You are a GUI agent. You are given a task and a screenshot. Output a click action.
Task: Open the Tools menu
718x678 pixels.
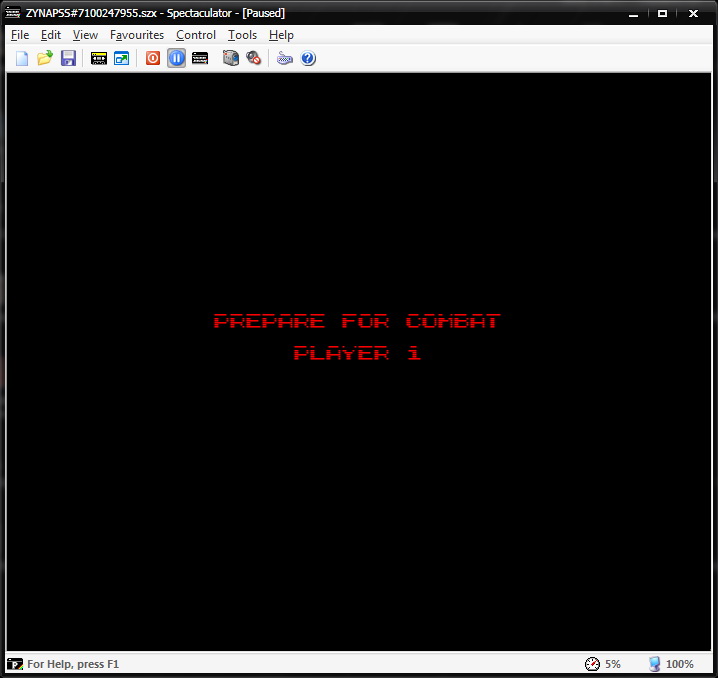(x=242, y=35)
